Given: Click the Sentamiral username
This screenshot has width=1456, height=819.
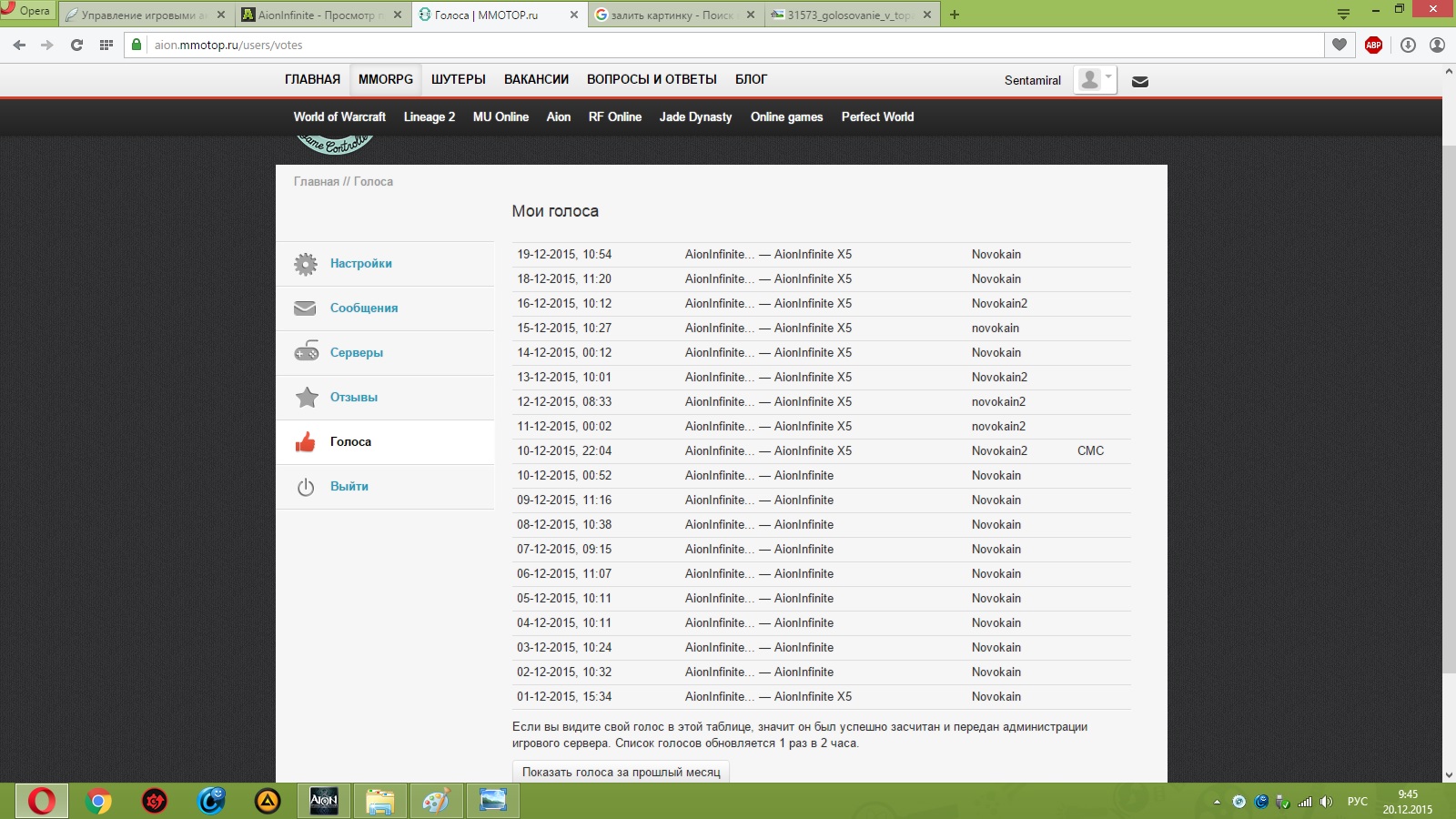Looking at the screenshot, I should tap(1033, 80).
